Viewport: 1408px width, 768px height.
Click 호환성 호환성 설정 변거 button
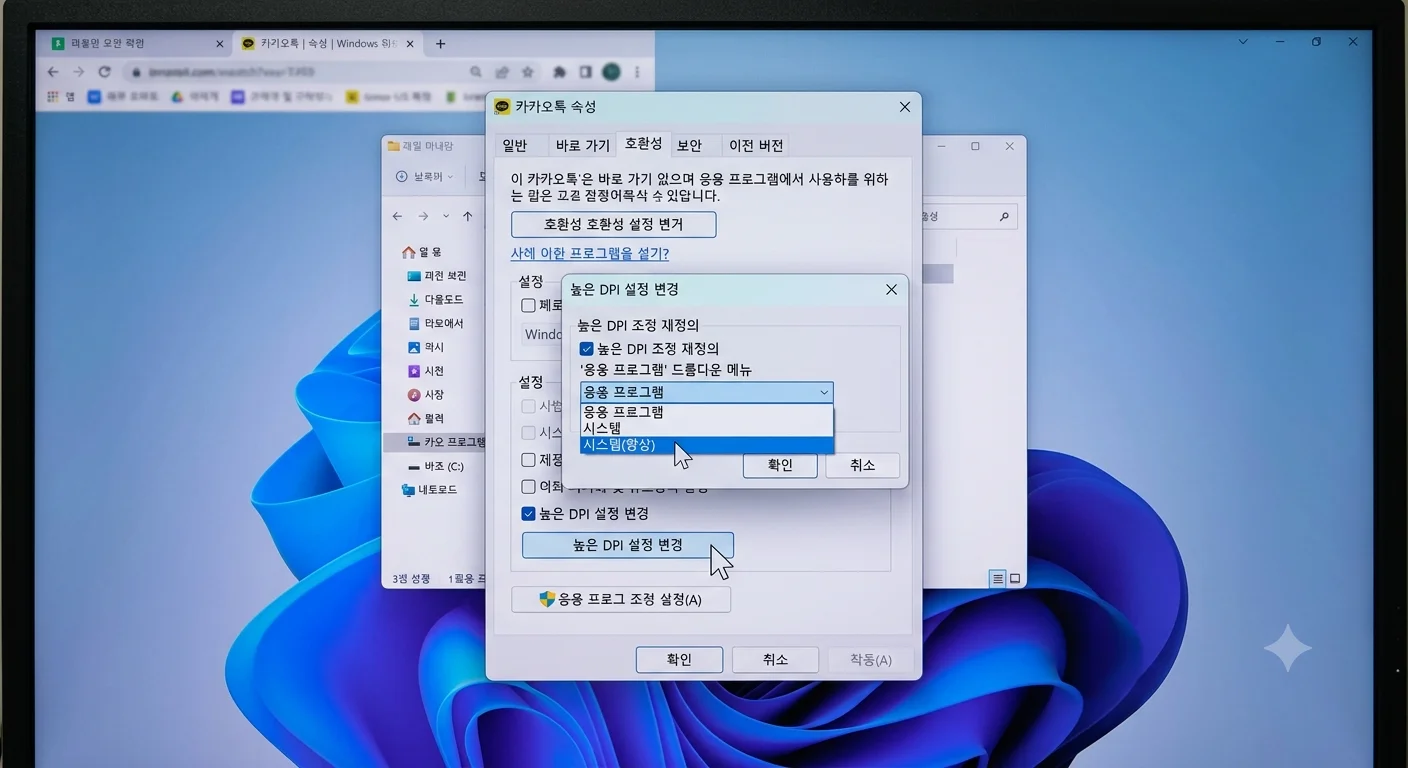point(613,224)
